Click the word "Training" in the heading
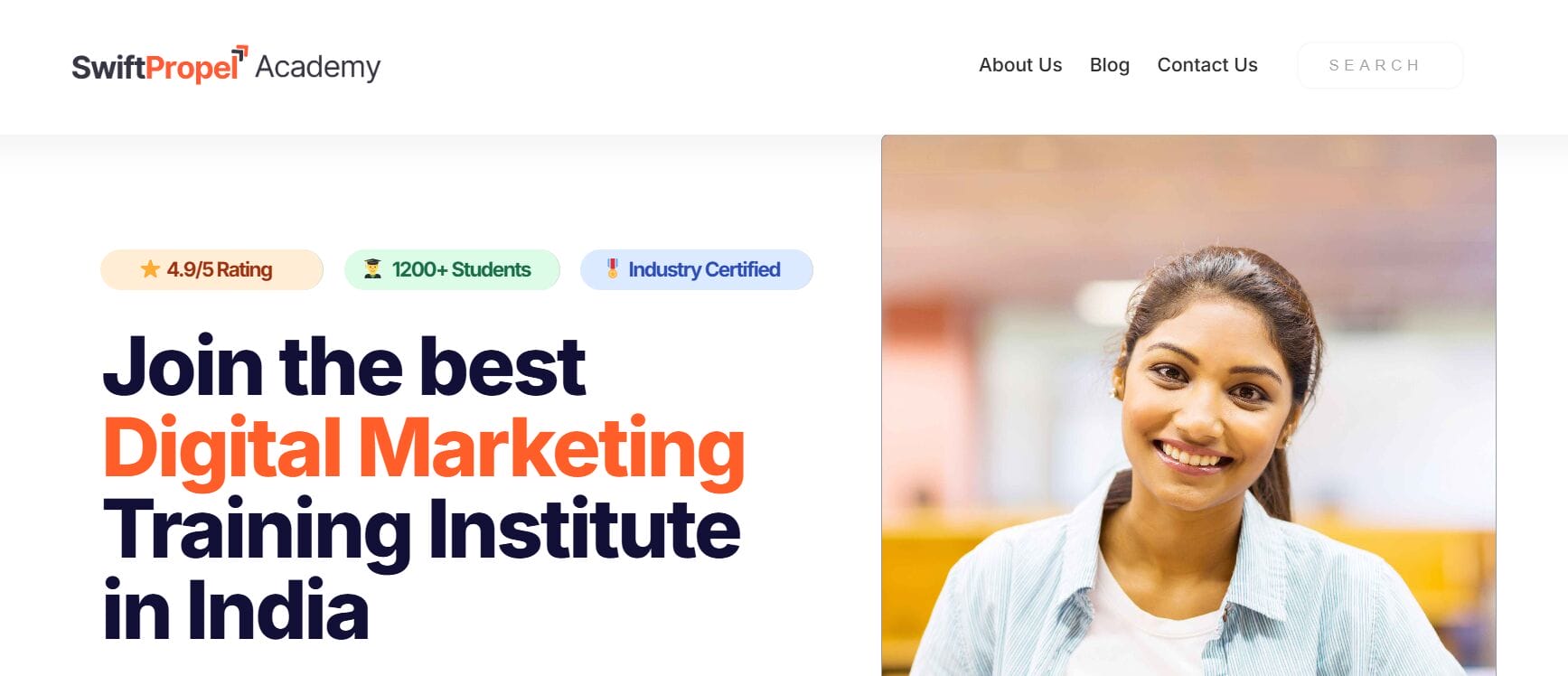The height and width of the screenshot is (676, 1568). click(x=257, y=530)
